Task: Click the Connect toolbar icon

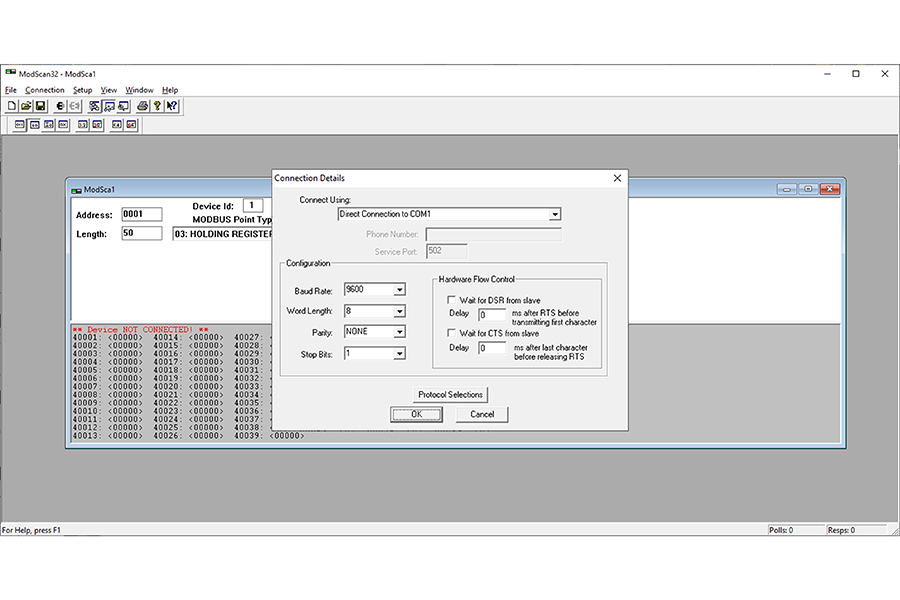Action: click(x=60, y=106)
